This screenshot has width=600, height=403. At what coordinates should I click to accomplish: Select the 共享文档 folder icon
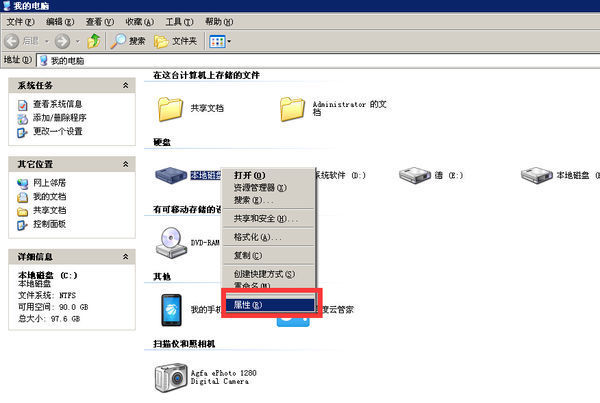click(170, 109)
